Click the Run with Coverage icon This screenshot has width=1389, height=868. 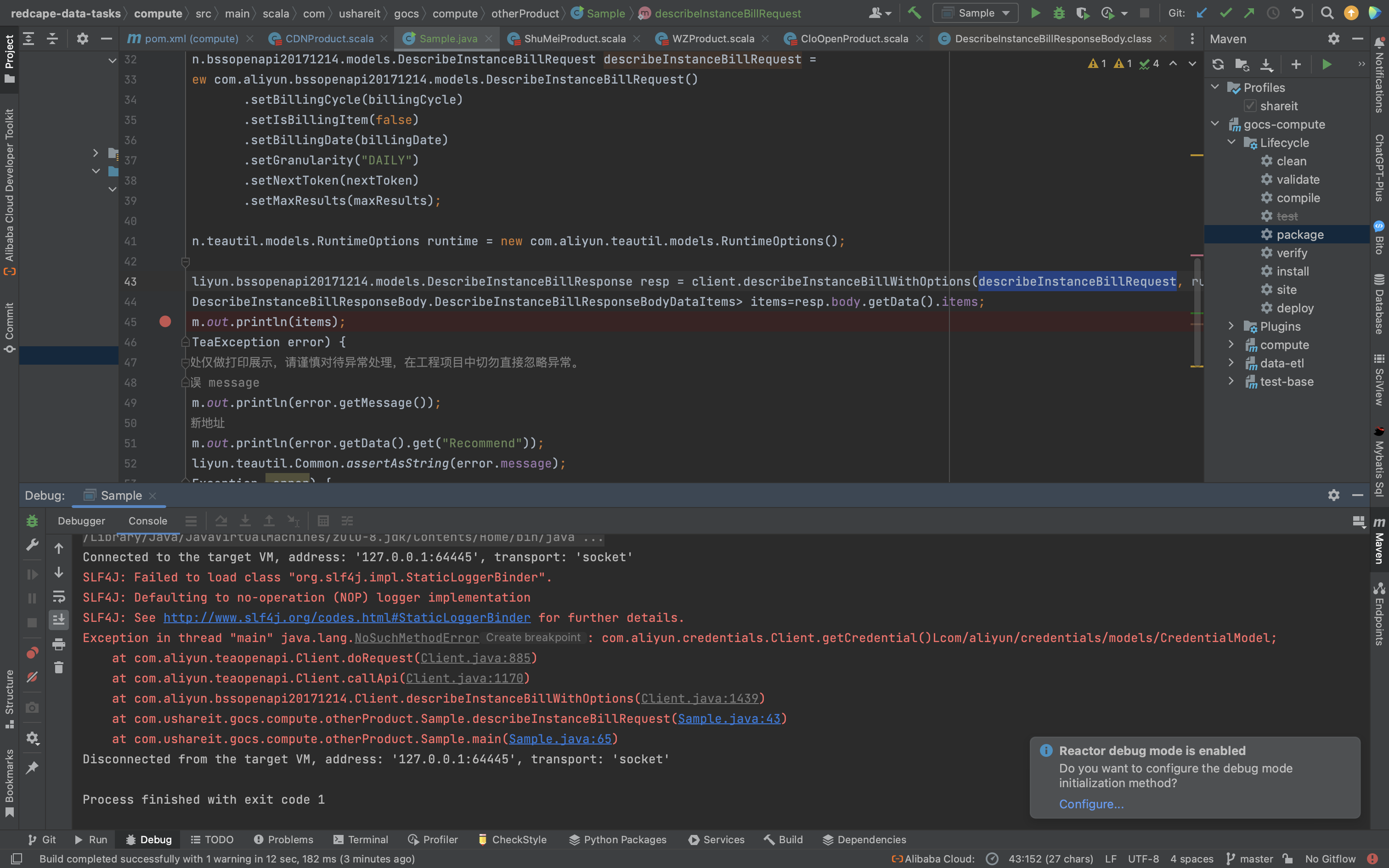(1083, 13)
